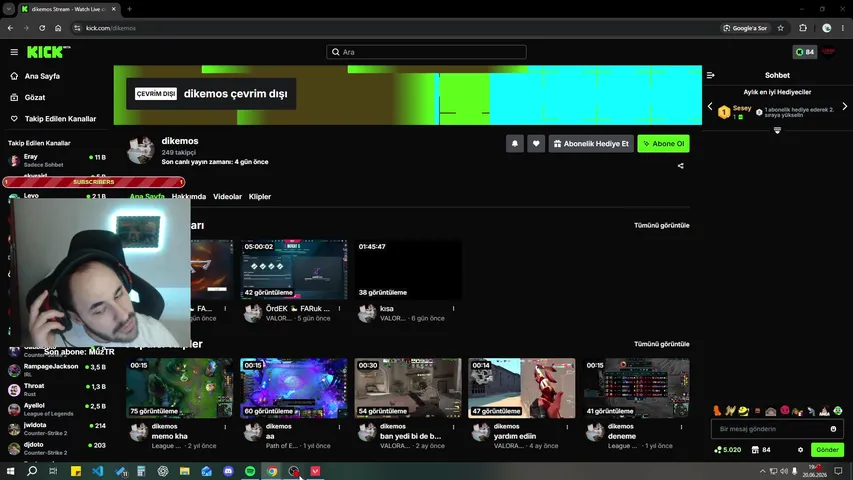Click Google'a Sor button in address bar

pyautogui.click(x=745, y=28)
